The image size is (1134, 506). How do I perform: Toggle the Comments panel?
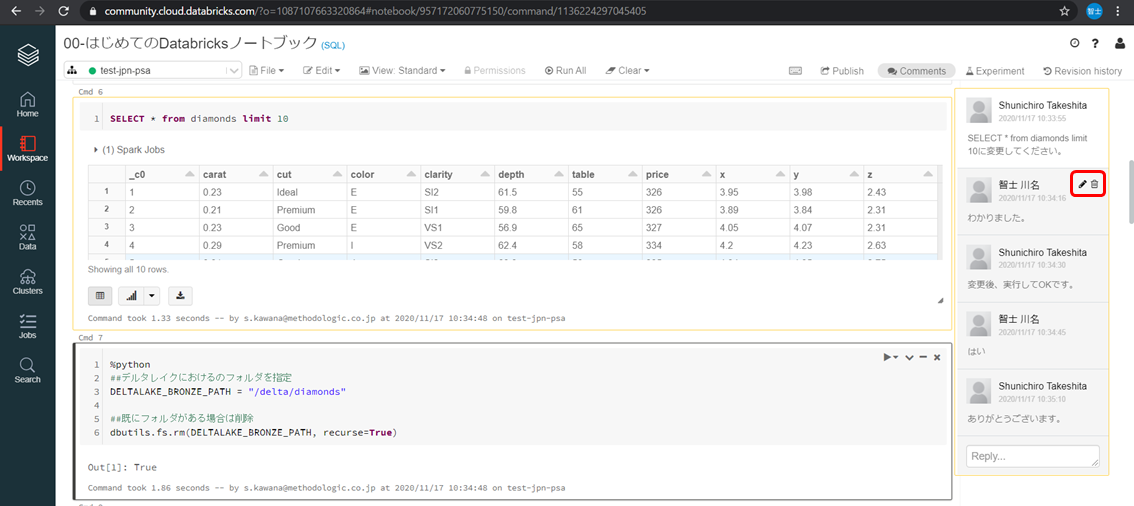click(916, 71)
